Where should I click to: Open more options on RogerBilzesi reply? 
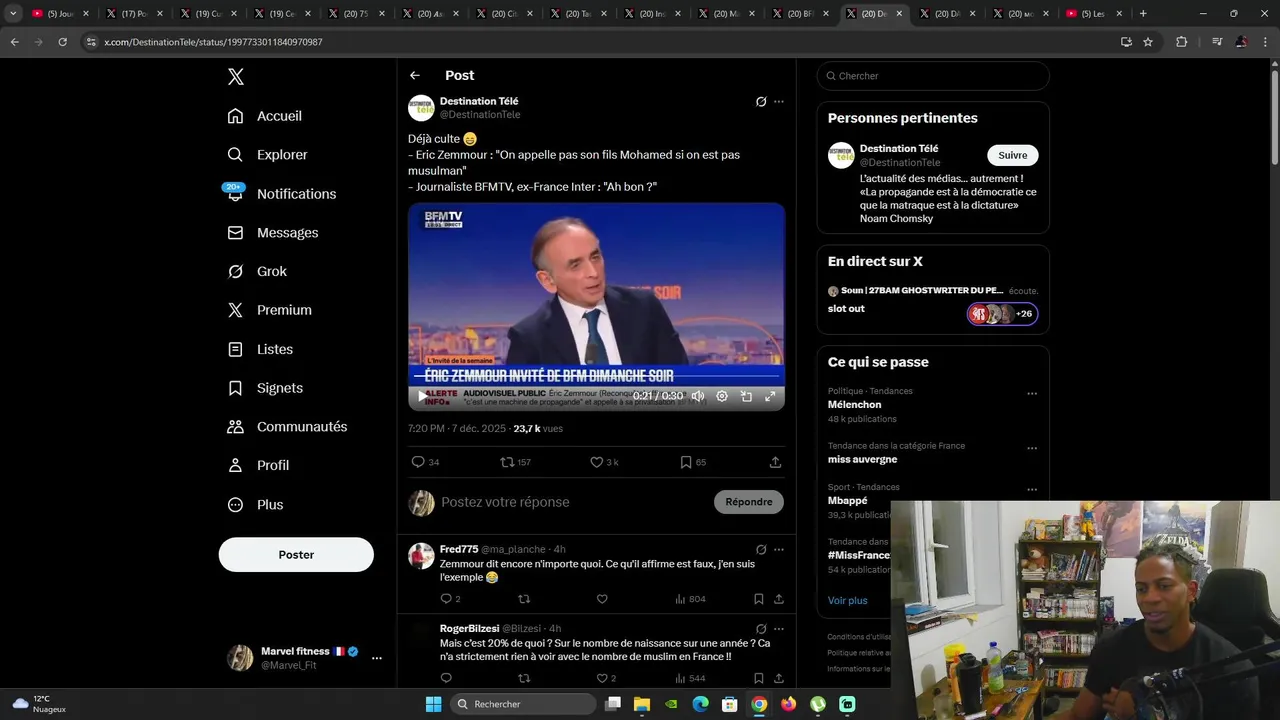point(779,629)
